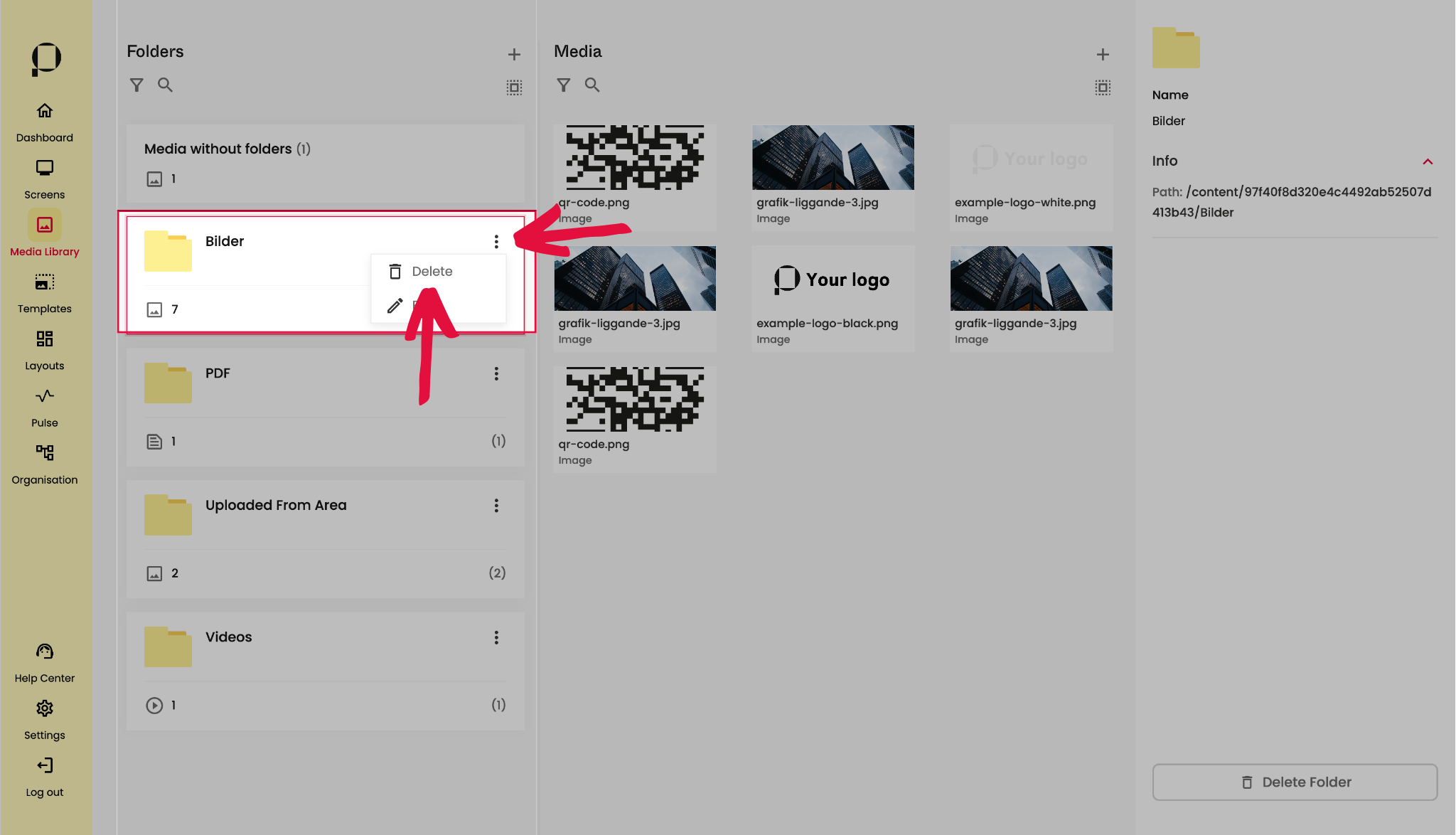Collapse the Info section chevron
The height and width of the screenshot is (835, 1456).
coord(1427,161)
